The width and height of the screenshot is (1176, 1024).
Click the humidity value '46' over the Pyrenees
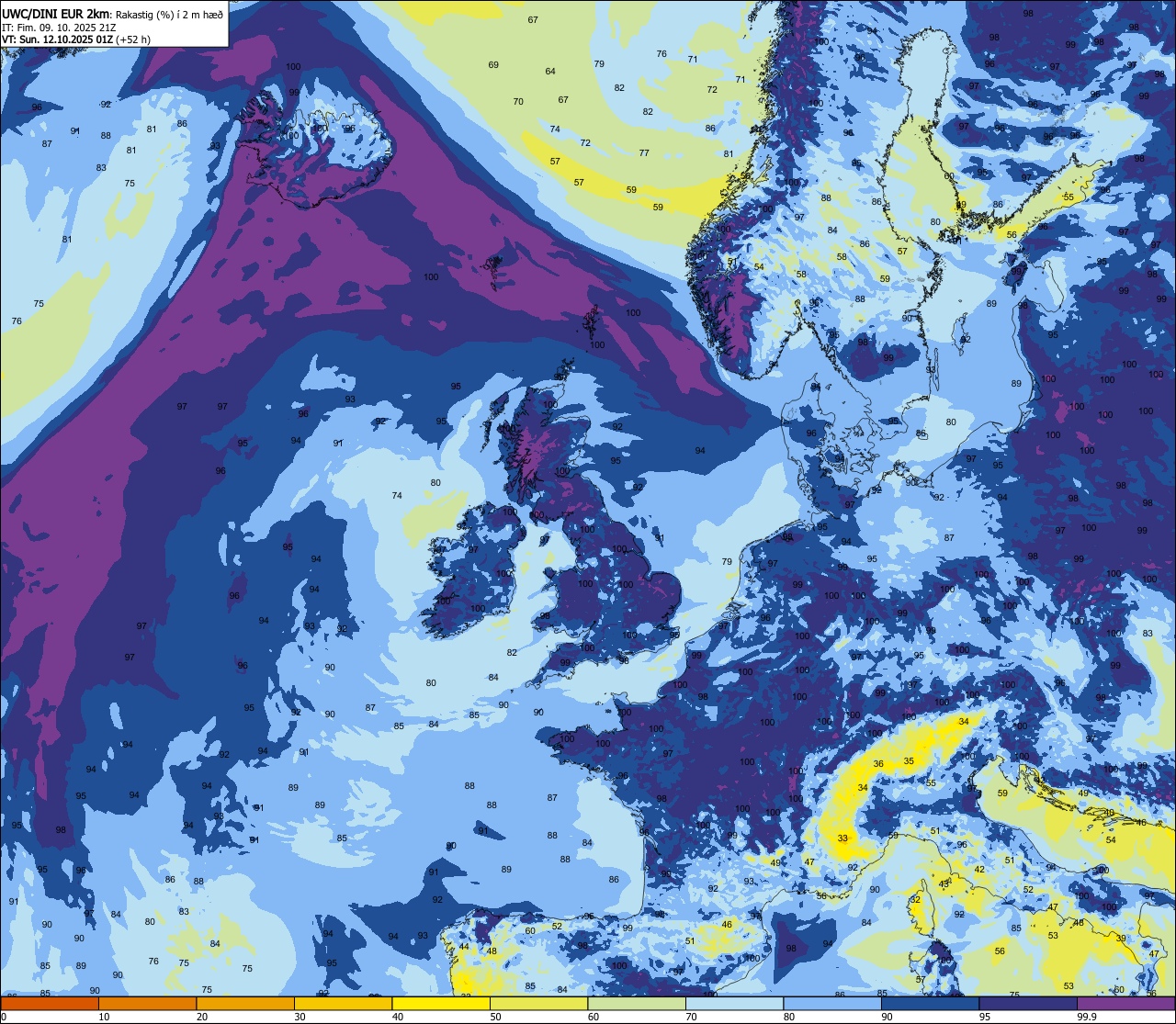[727, 925]
